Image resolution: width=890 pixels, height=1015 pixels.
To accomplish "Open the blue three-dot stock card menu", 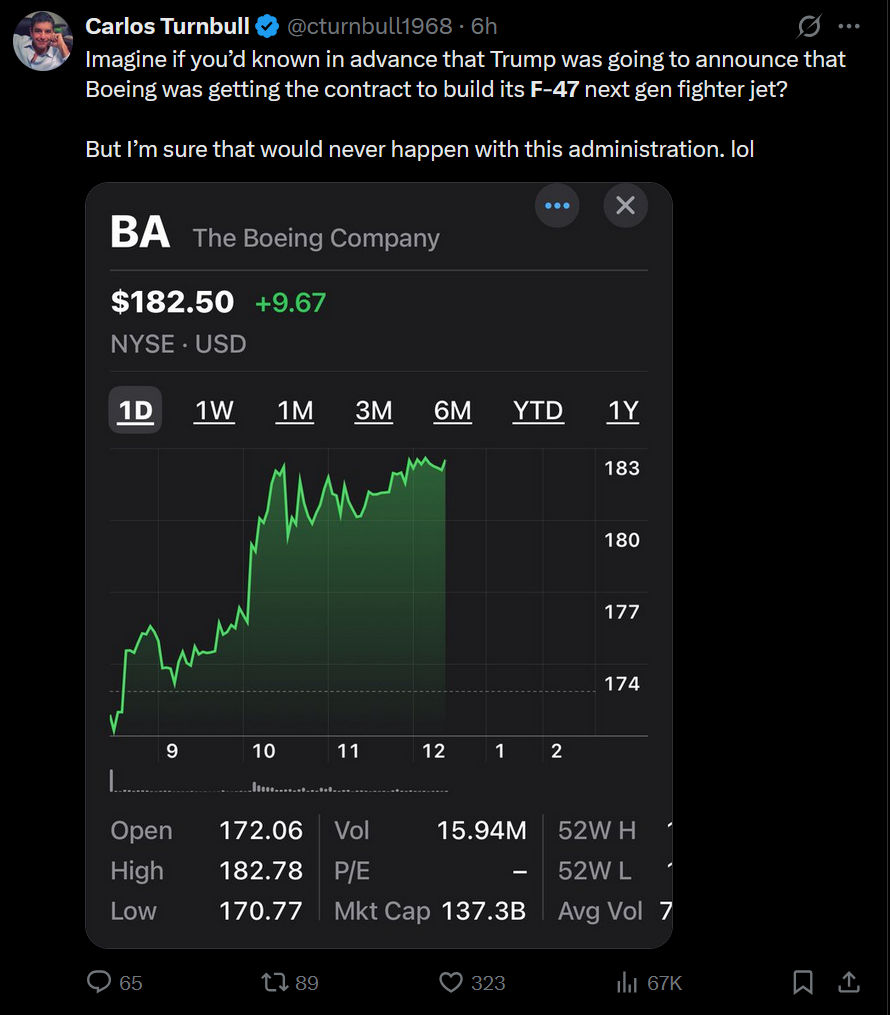I will pyautogui.click(x=557, y=206).
